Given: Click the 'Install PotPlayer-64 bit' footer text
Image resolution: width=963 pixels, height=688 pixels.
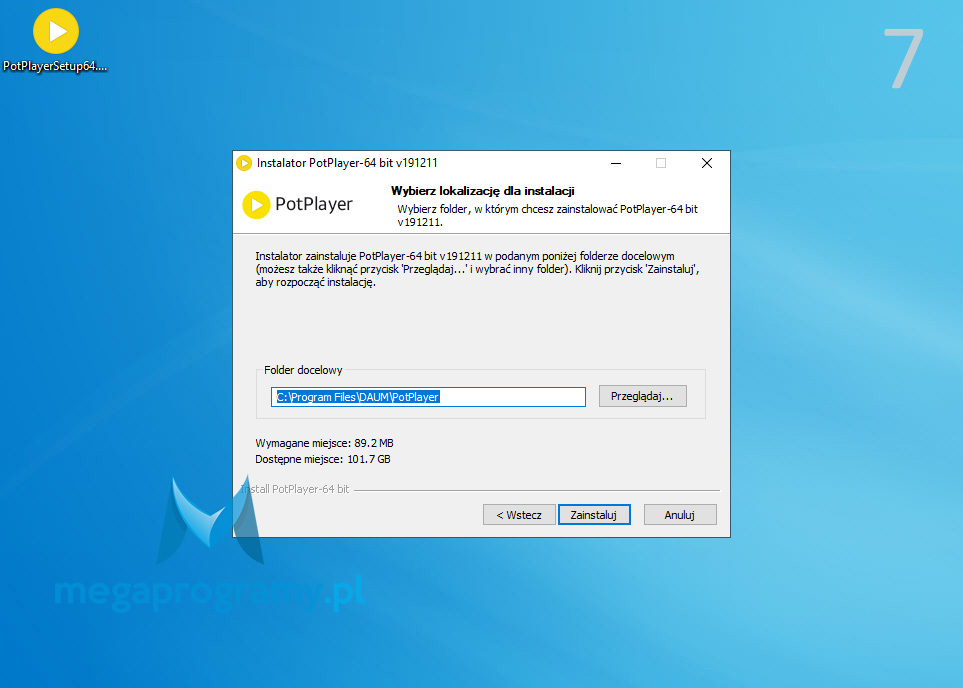Looking at the screenshot, I should (295, 489).
